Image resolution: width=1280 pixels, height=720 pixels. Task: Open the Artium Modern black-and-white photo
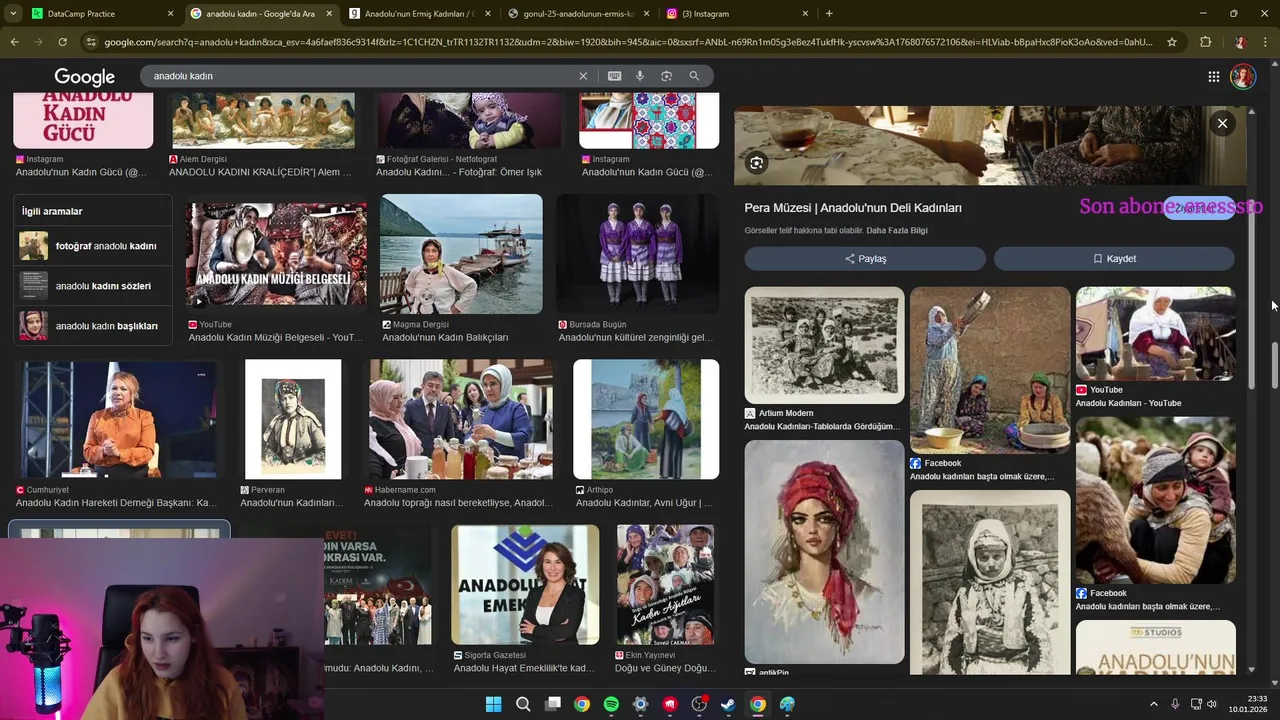[824, 345]
